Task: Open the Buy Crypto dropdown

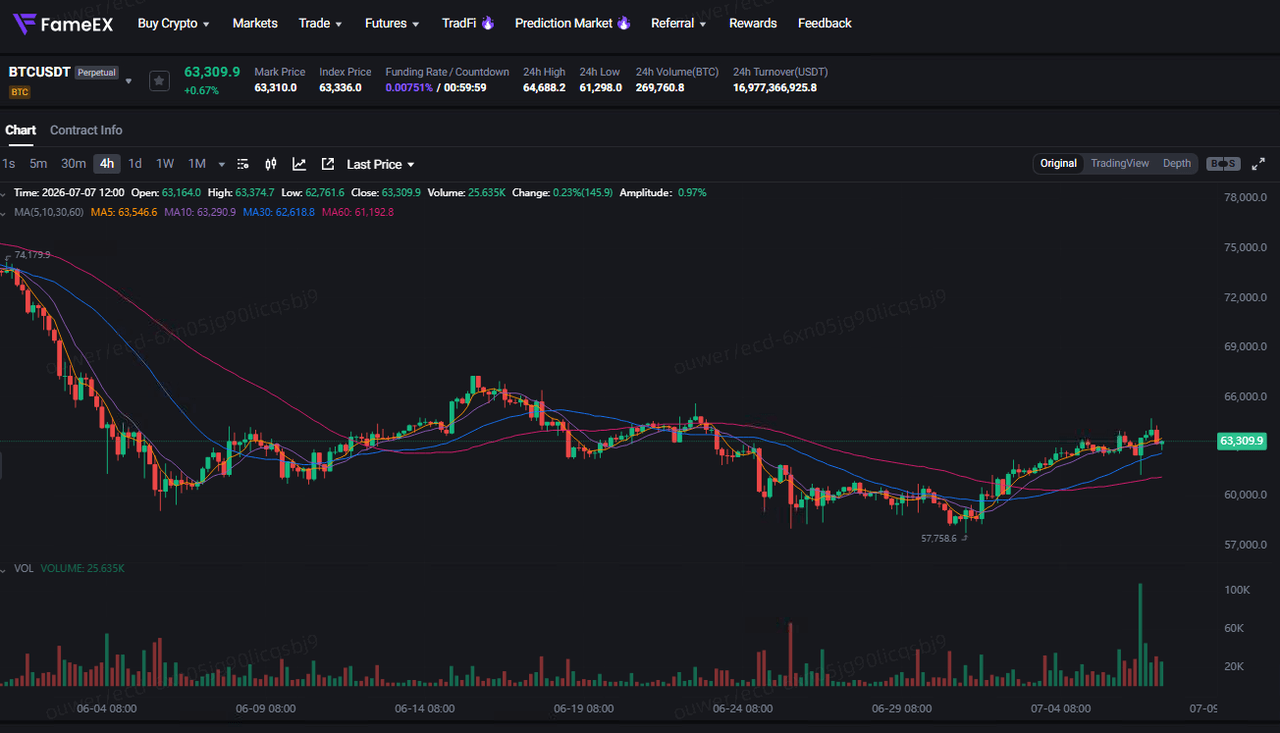Action: pos(173,23)
